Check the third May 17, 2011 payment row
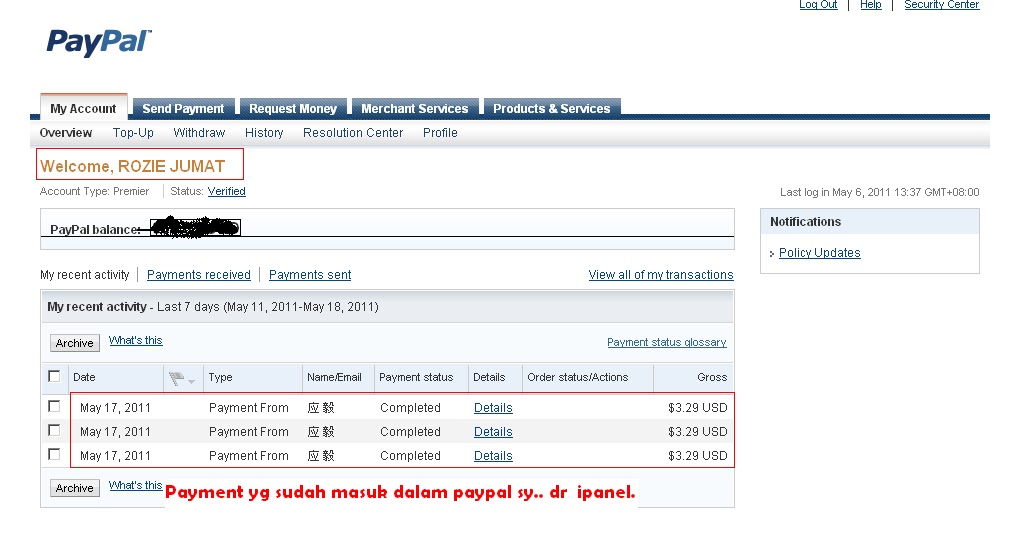 coord(54,454)
